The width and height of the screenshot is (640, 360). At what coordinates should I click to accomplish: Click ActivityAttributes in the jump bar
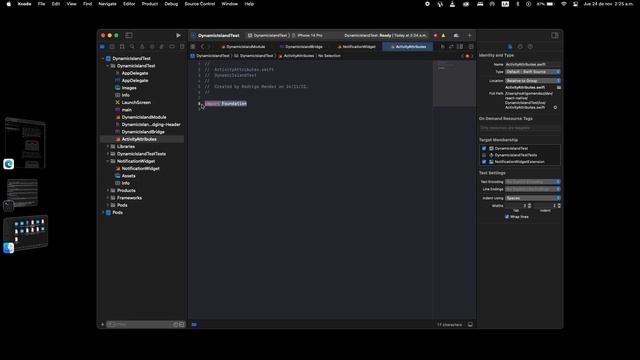(296, 56)
